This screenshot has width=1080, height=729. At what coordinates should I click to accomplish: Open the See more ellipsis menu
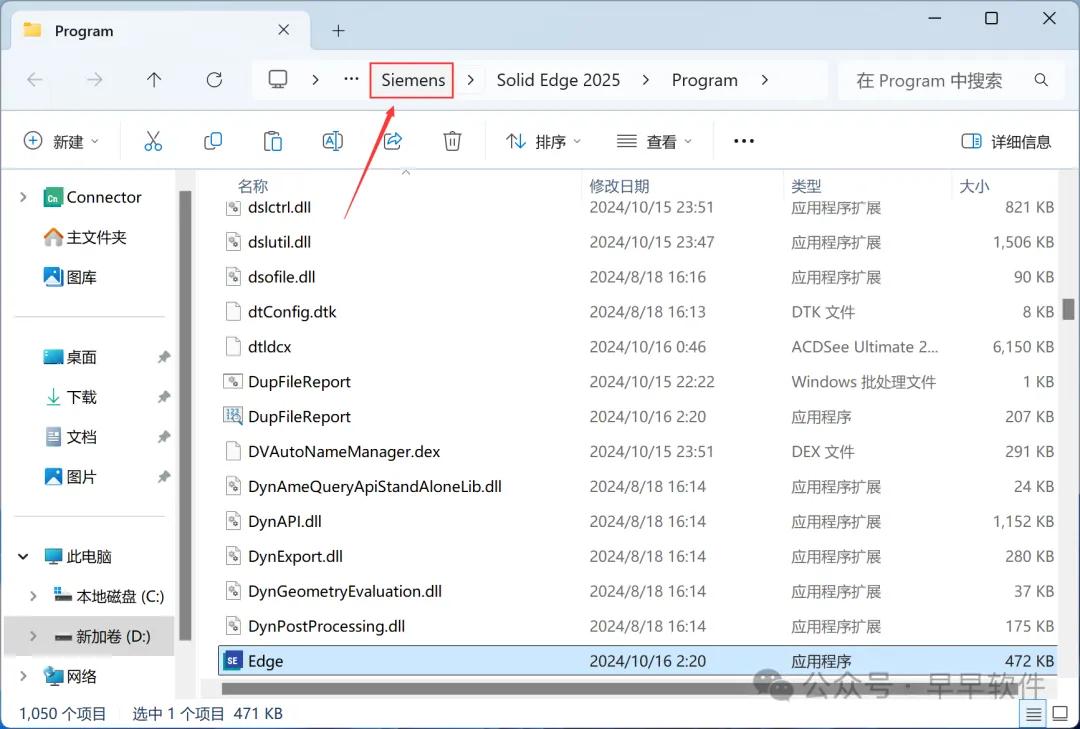point(744,141)
